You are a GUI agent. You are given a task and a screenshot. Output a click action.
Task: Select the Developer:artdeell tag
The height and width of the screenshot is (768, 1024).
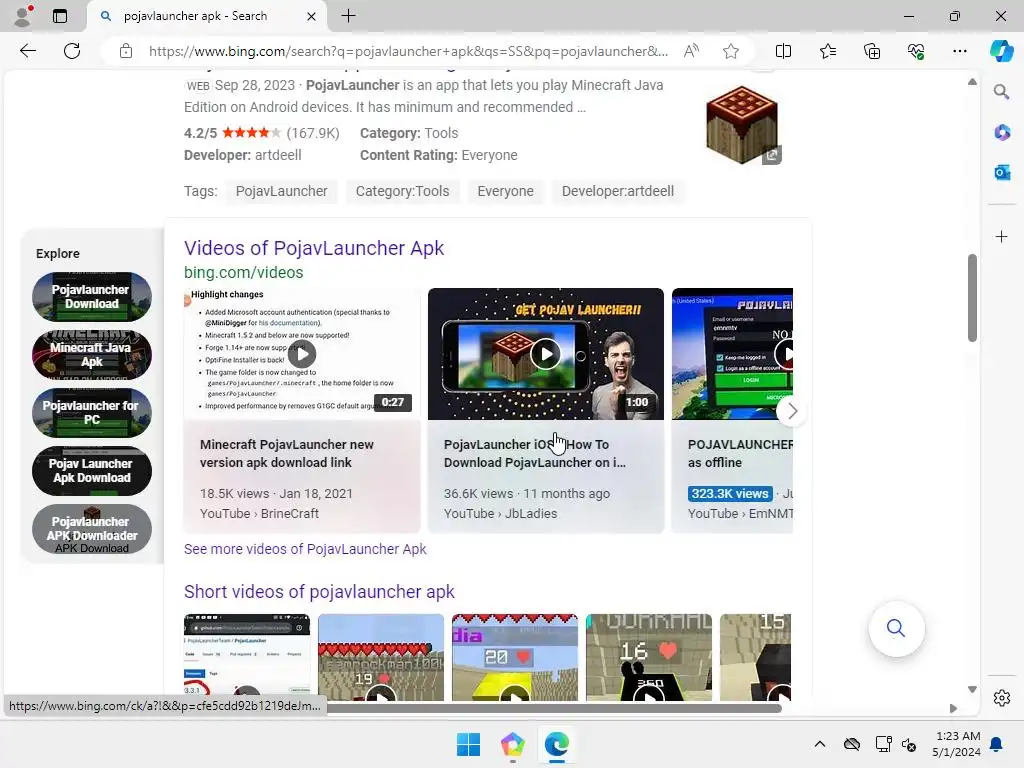coord(618,191)
